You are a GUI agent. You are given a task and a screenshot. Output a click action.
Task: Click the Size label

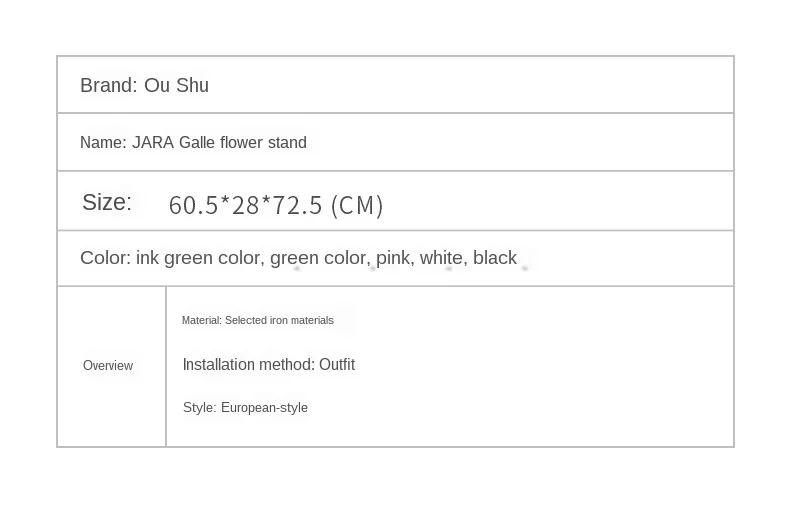click(x=106, y=203)
